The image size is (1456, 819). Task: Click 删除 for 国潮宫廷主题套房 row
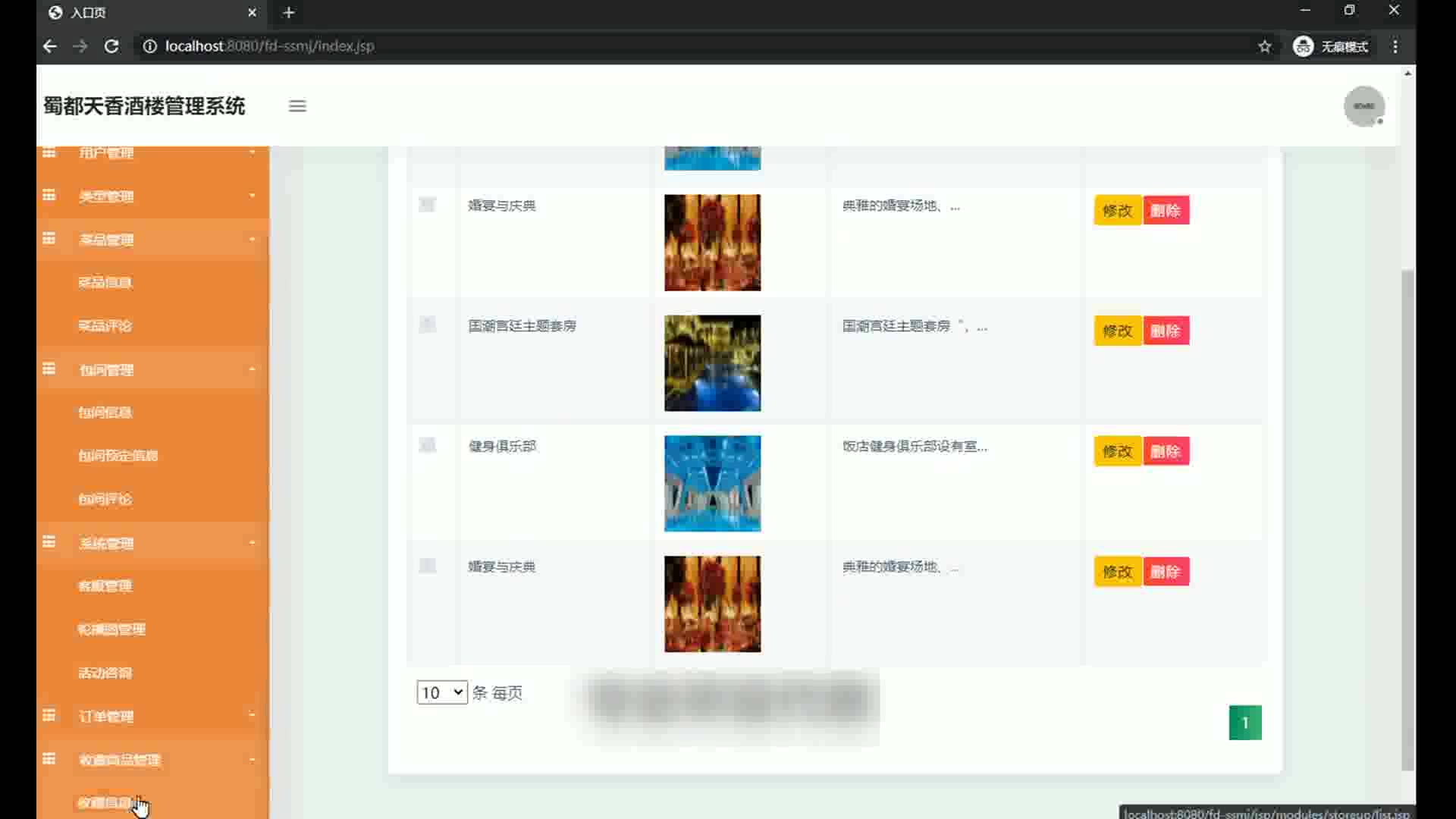1166,331
